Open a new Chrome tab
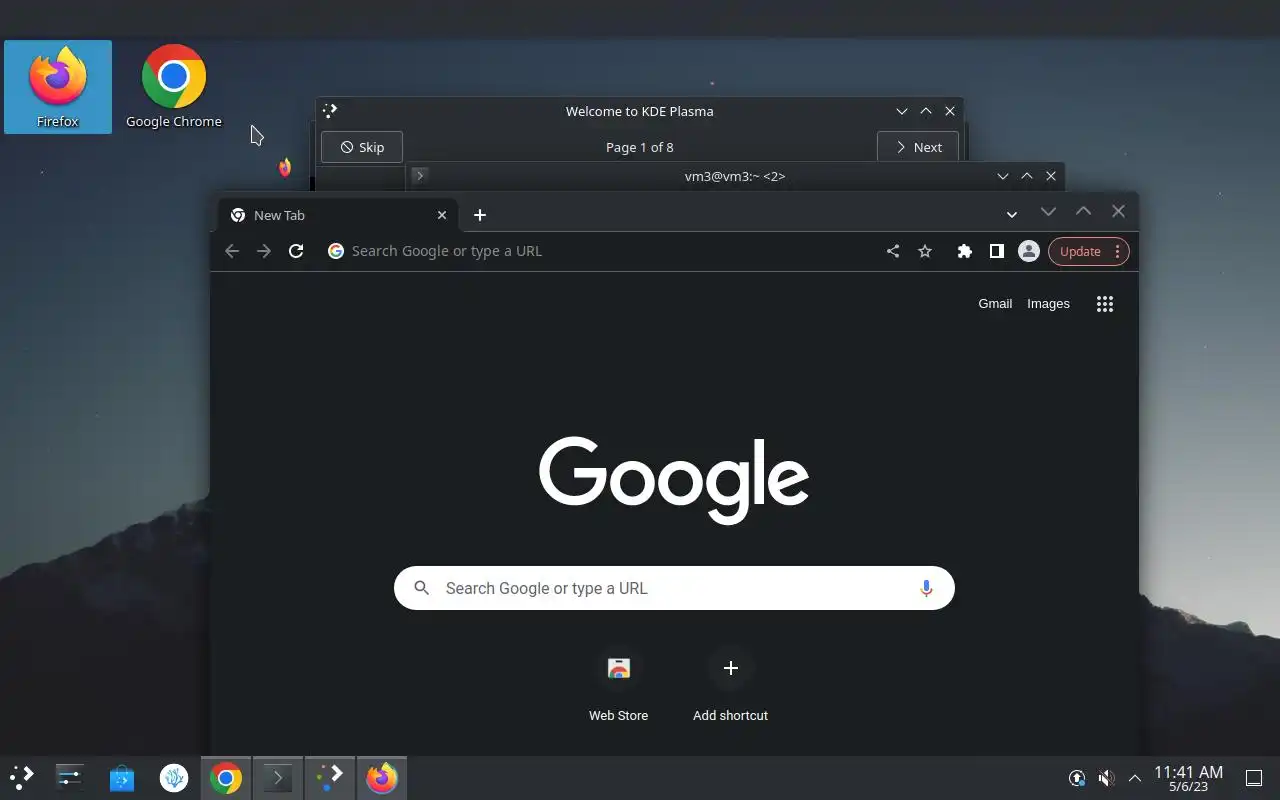The height and width of the screenshot is (800, 1280). [x=480, y=215]
